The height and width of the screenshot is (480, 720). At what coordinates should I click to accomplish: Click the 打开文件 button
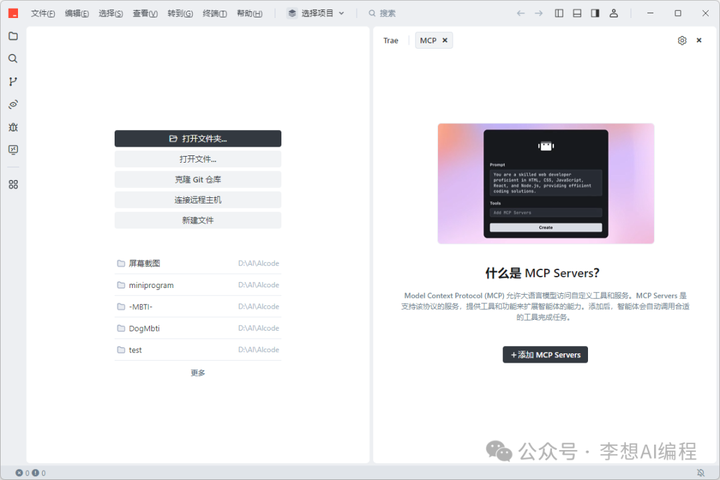tap(198, 159)
